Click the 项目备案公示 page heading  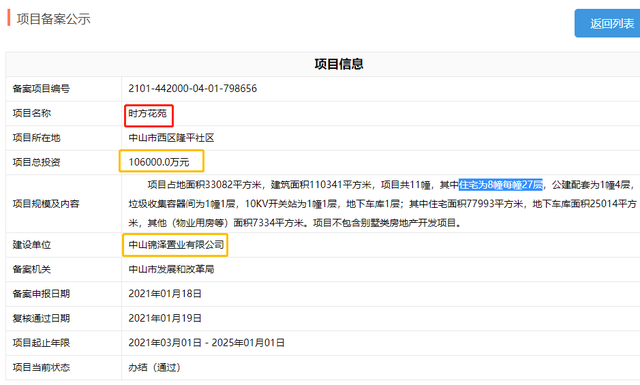(x=53, y=19)
